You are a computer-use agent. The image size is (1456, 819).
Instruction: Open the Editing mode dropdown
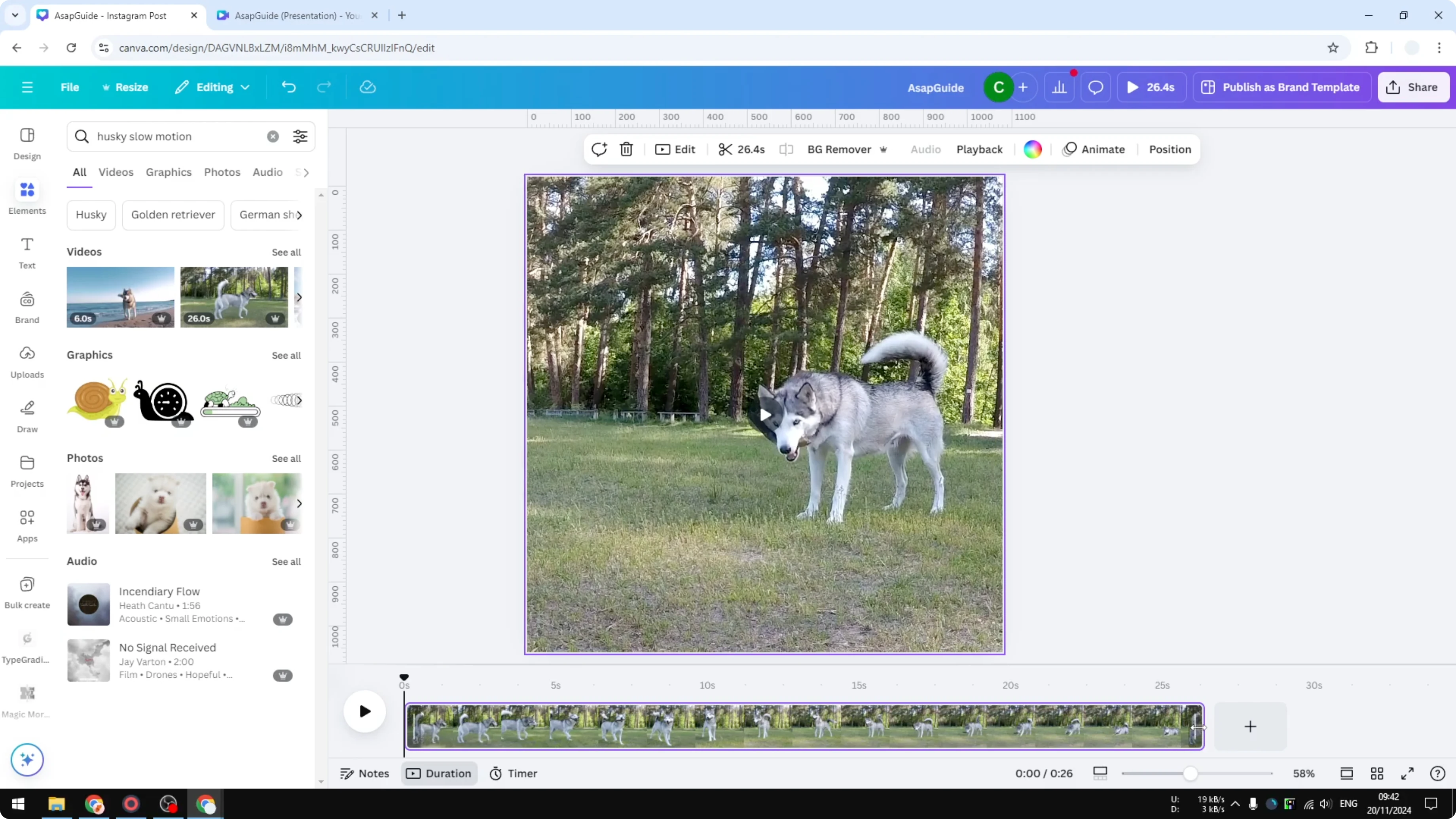click(x=212, y=87)
